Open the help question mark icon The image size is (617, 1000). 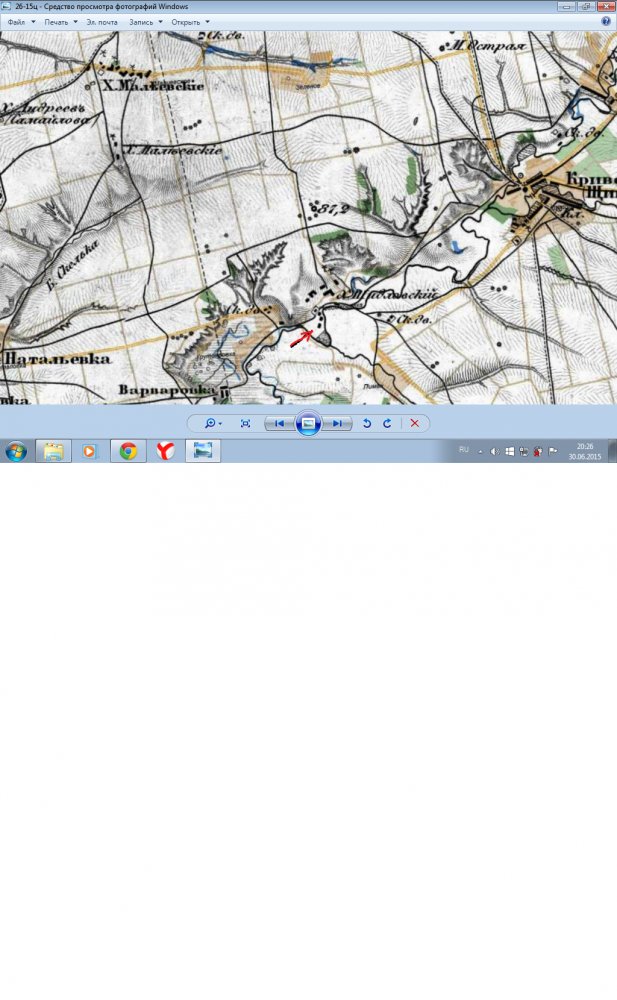[x=606, y=21]
